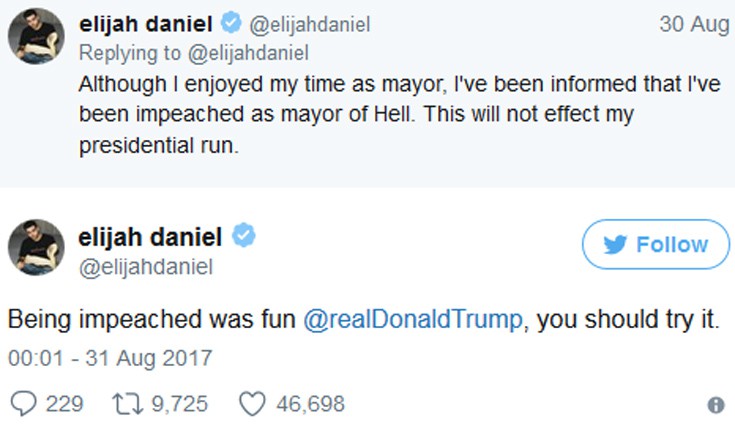Click the verified badge in the top tweet
This screenshot has width=735, height=424.
click(232, 25)
